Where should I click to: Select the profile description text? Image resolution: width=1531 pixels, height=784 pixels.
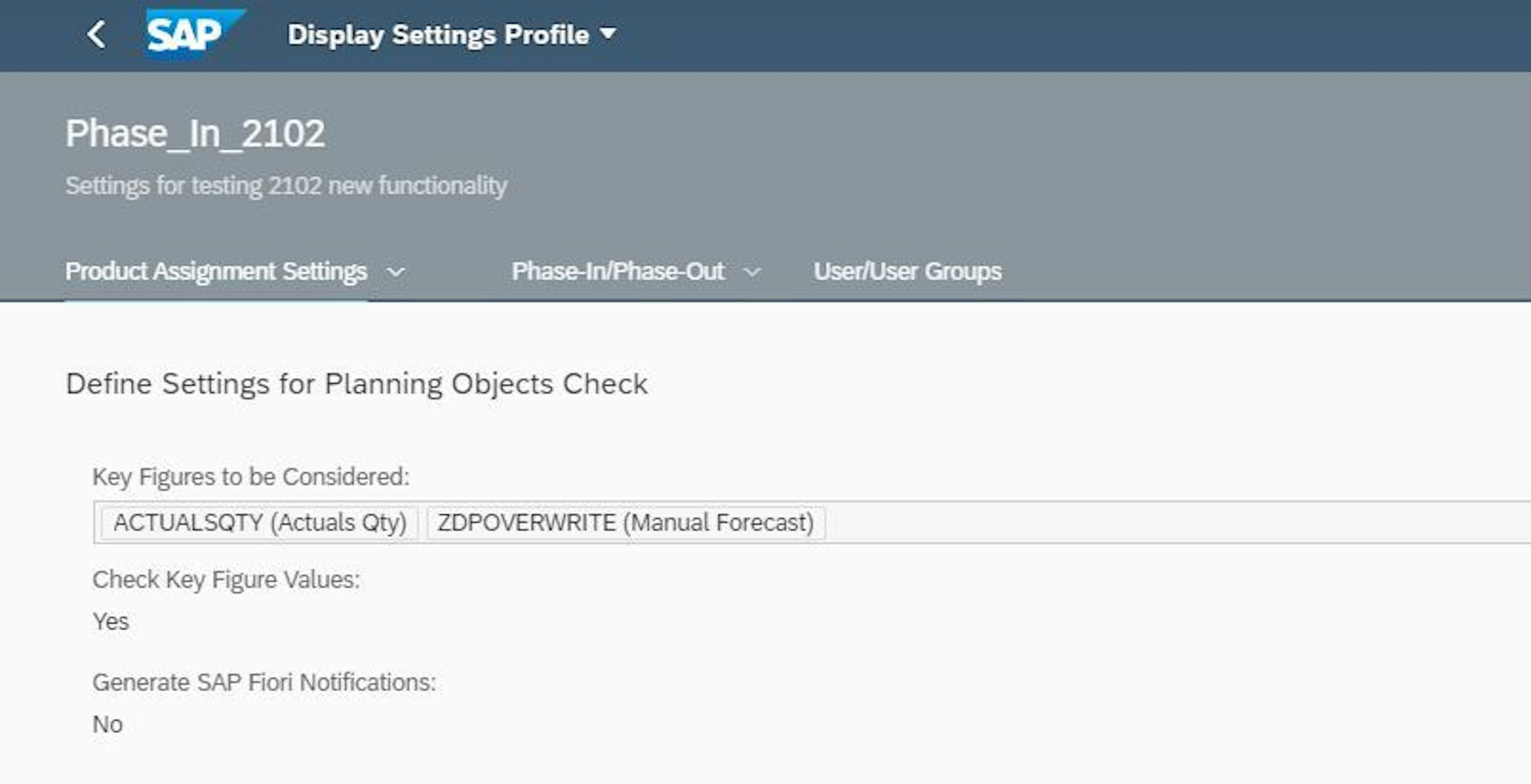[x=287, y=185]
